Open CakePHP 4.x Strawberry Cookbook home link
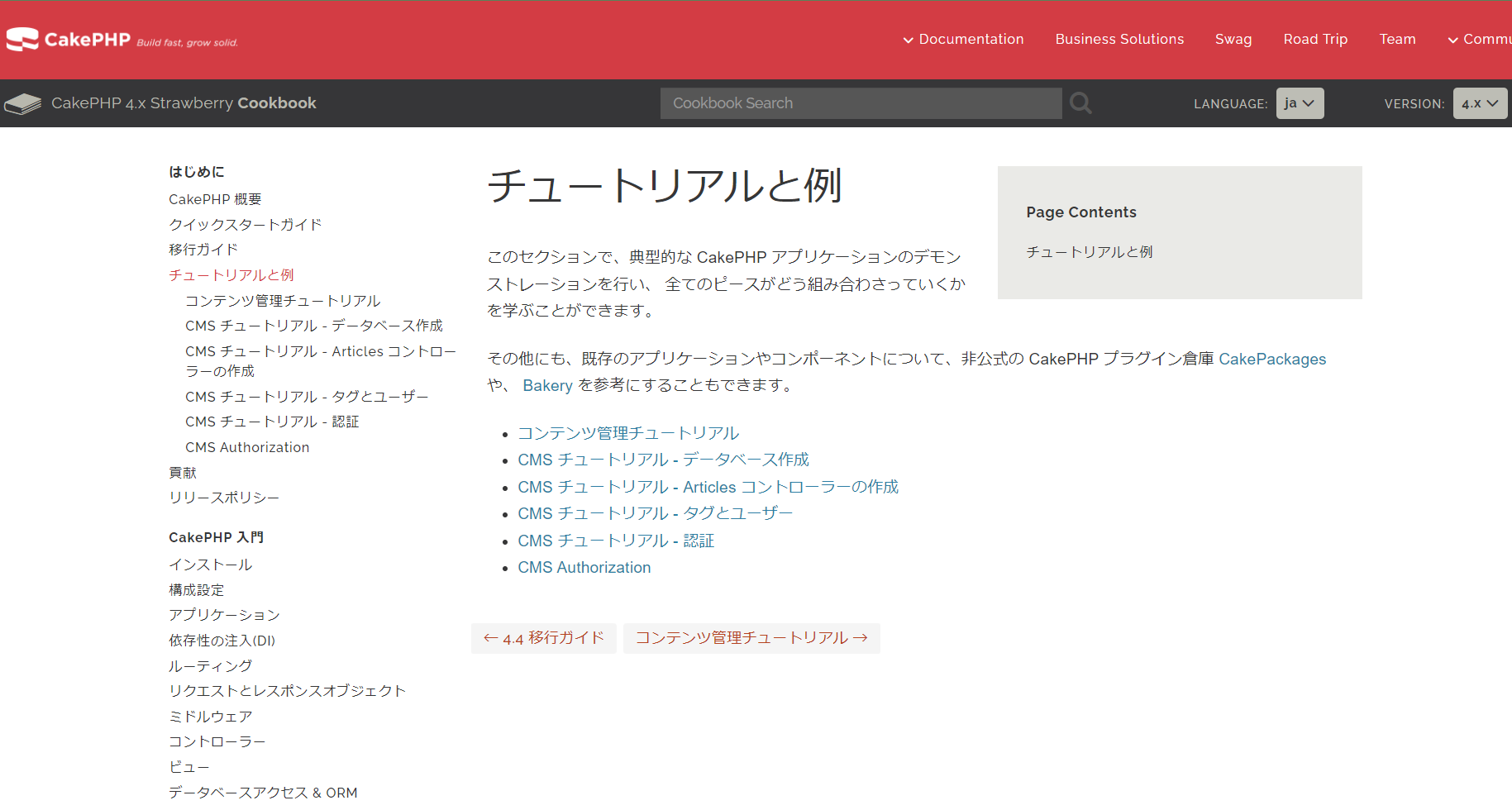The width and height of the screenshot is (1512, 810). 184,103
